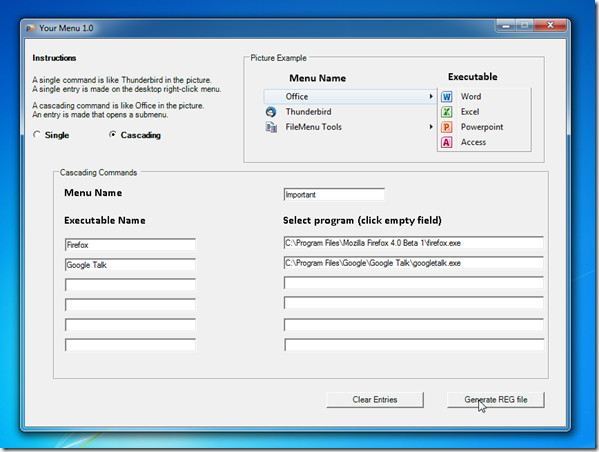Image resolution: width=599 pixels, height=452 pixels.
Task: Click the Google Talk executable name field
Action: (x=130, y=265)
